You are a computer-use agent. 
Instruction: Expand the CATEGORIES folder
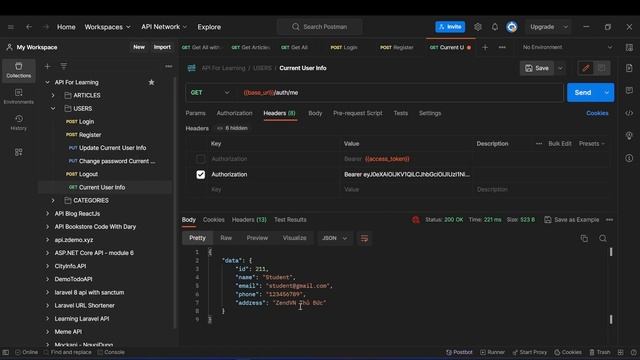pyautogui.click(x=53, y=200)
